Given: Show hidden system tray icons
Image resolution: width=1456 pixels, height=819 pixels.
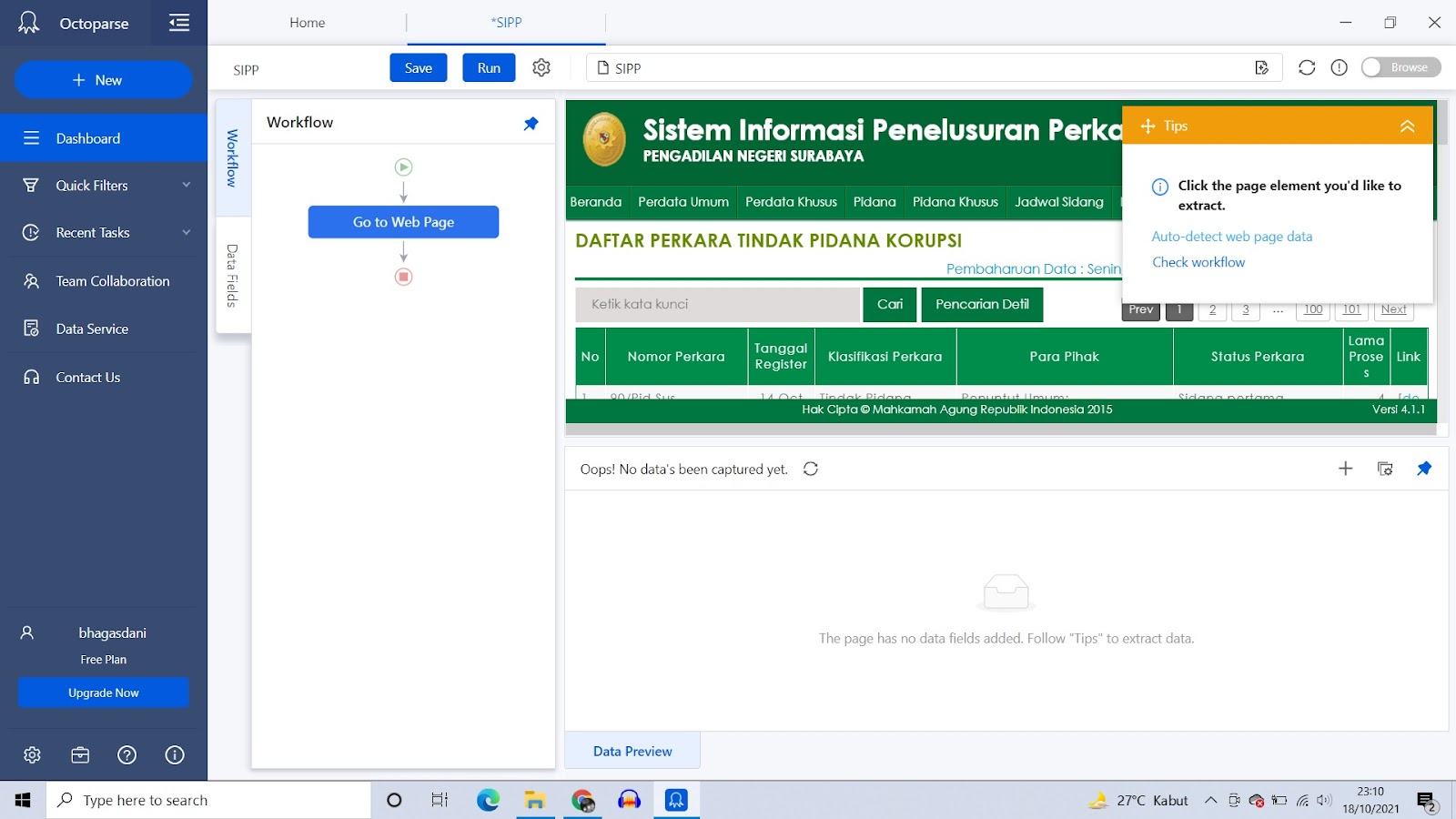Looking at the screenshot, I should 1210,800.
